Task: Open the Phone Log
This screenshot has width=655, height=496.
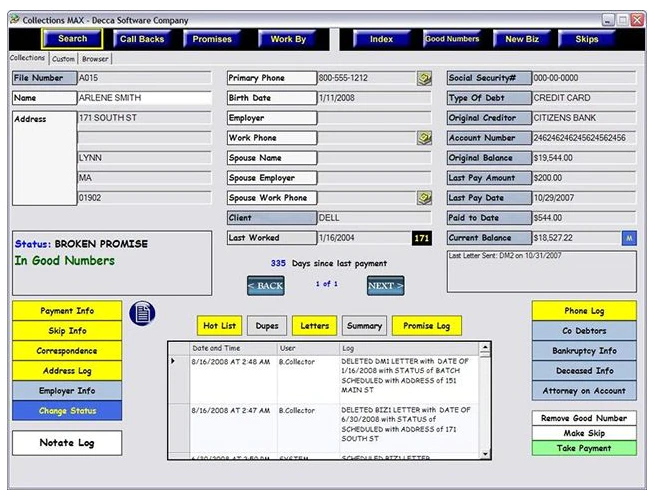Action: [x=584, y=311]
